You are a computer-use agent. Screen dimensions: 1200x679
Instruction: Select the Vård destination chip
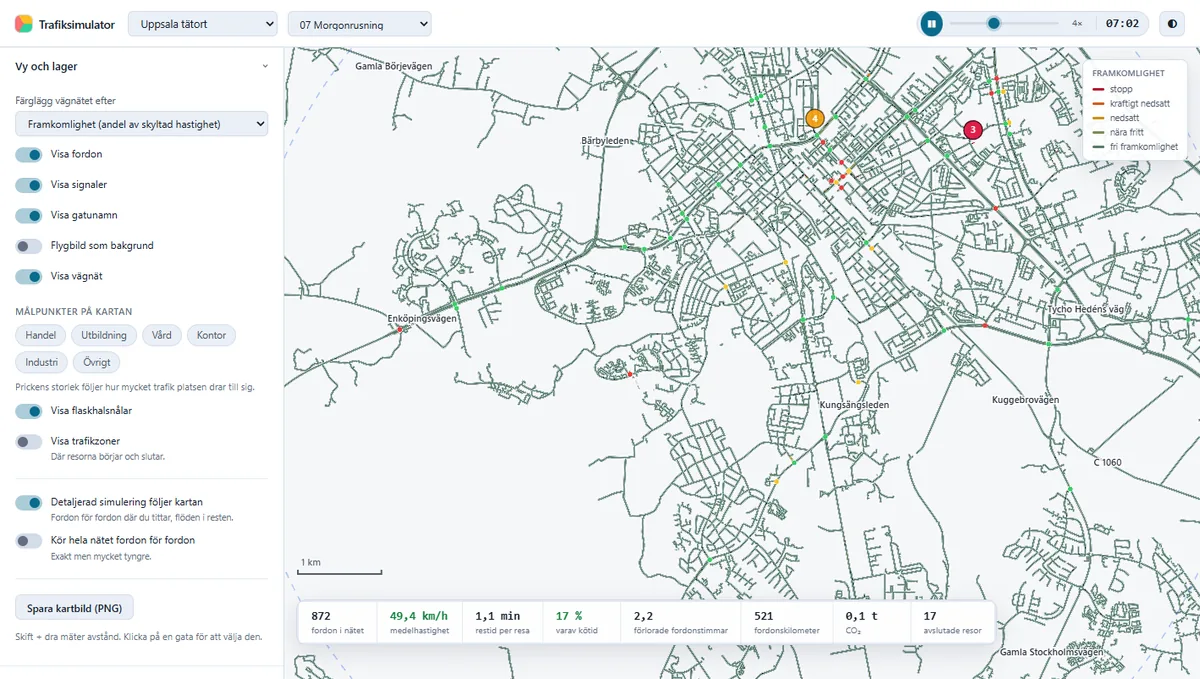coord(162,335)
